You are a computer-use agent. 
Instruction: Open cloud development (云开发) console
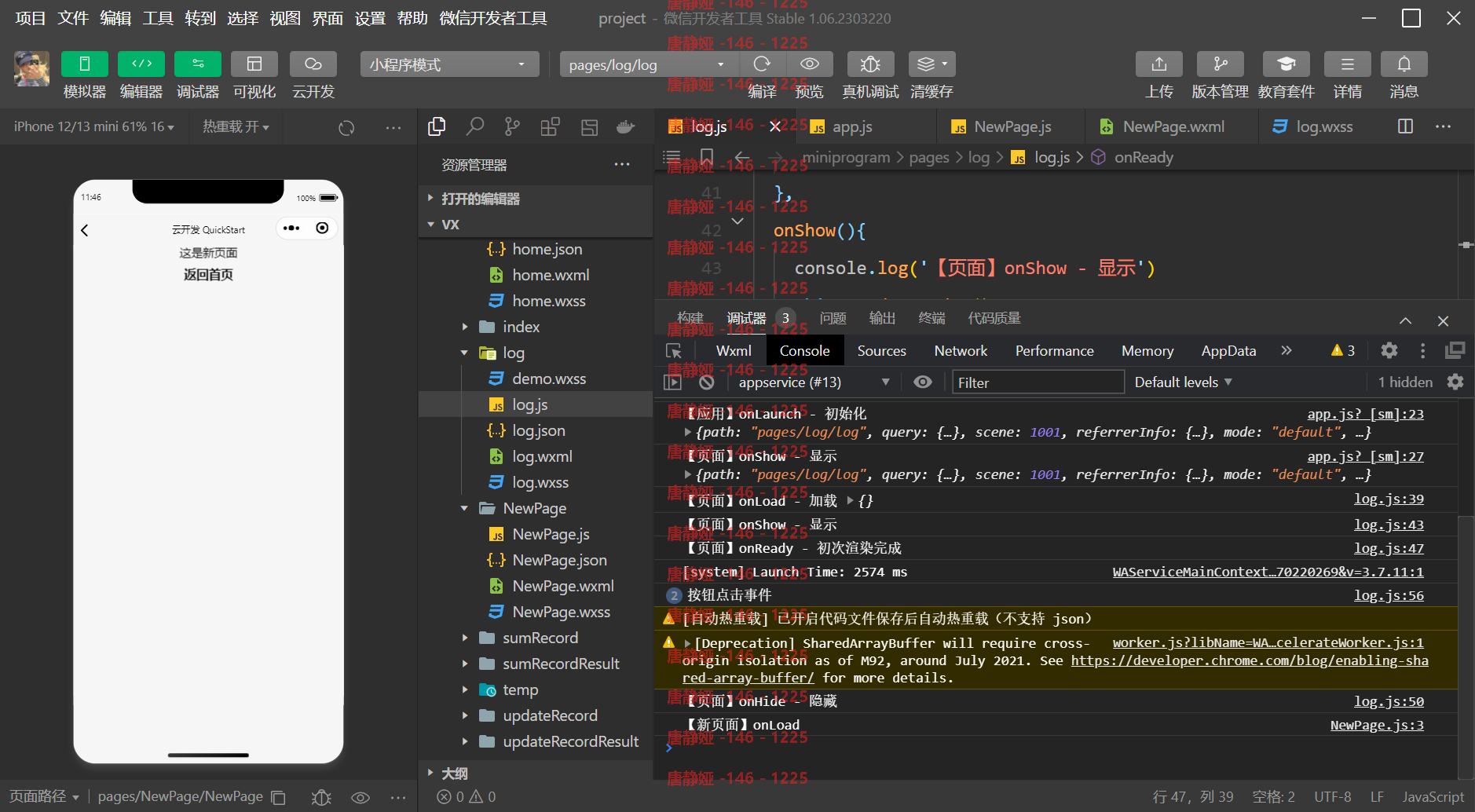point(313,64)
